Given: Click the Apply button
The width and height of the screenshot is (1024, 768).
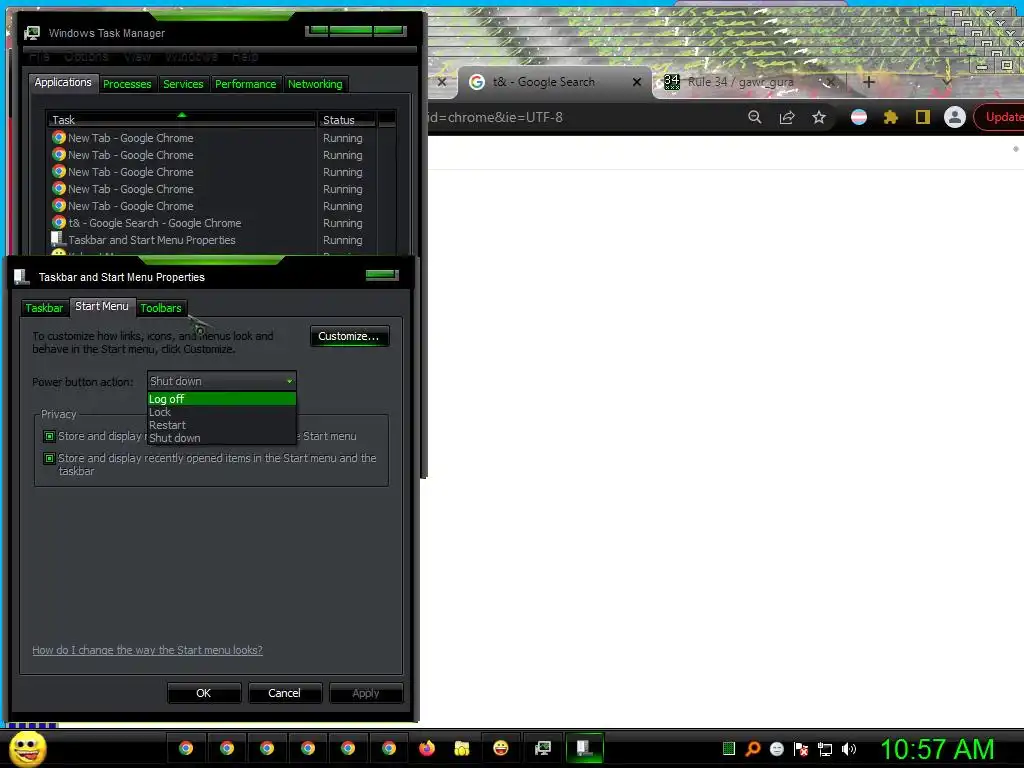Looking at the screenshot, I should pyautogui.click(x=366, y=693).
